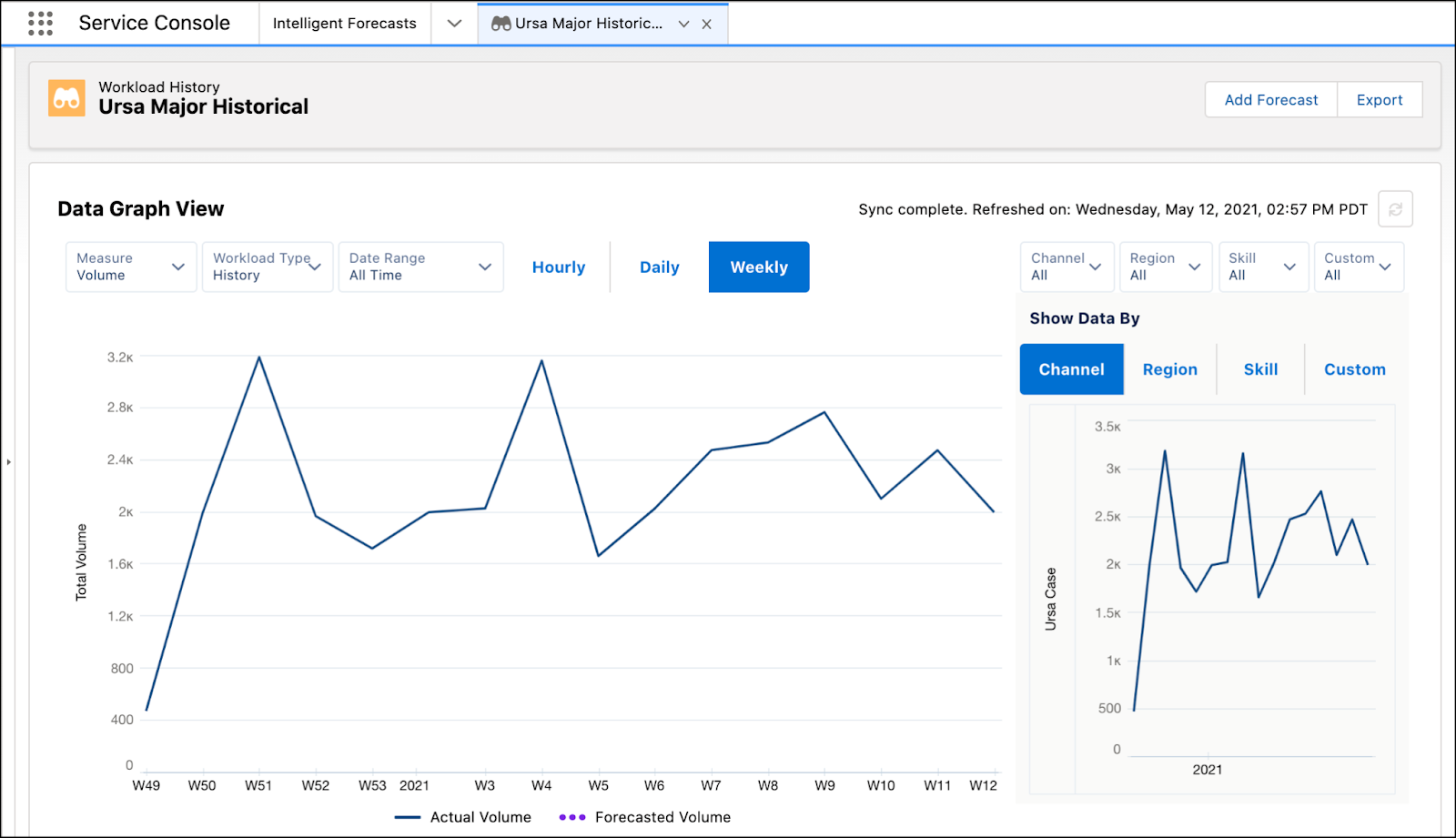Show data by Region
Image resolution: width=1456 pixels, height=838 pixels.
1170,369
